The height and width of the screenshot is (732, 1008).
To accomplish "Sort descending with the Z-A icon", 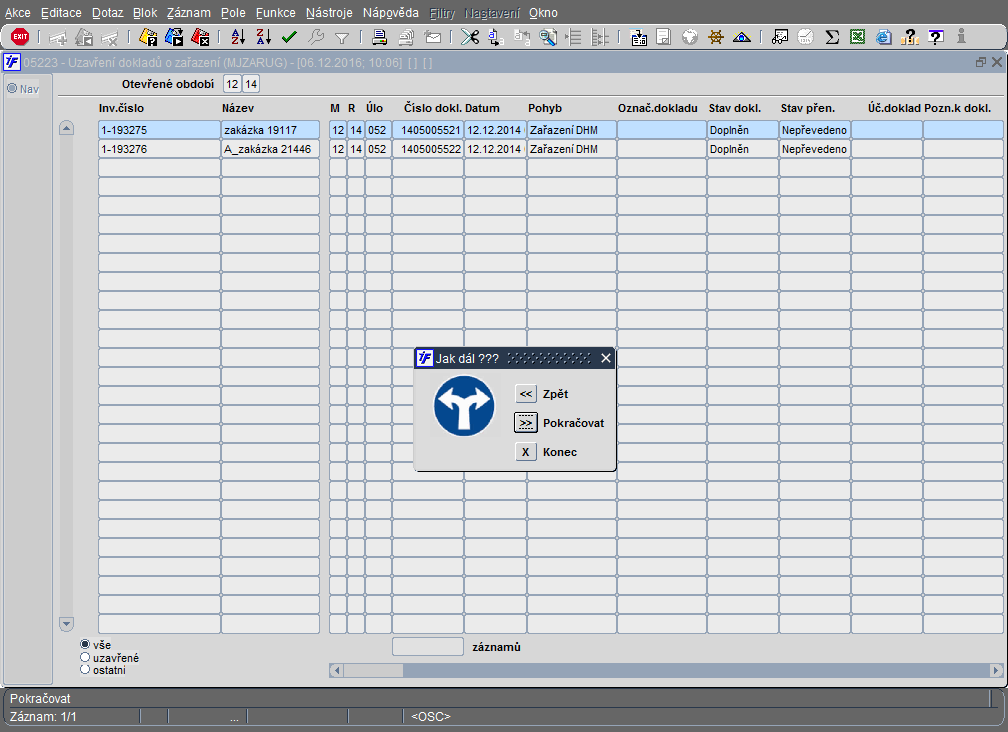I will pyautogui.click(x=264, y=37).
